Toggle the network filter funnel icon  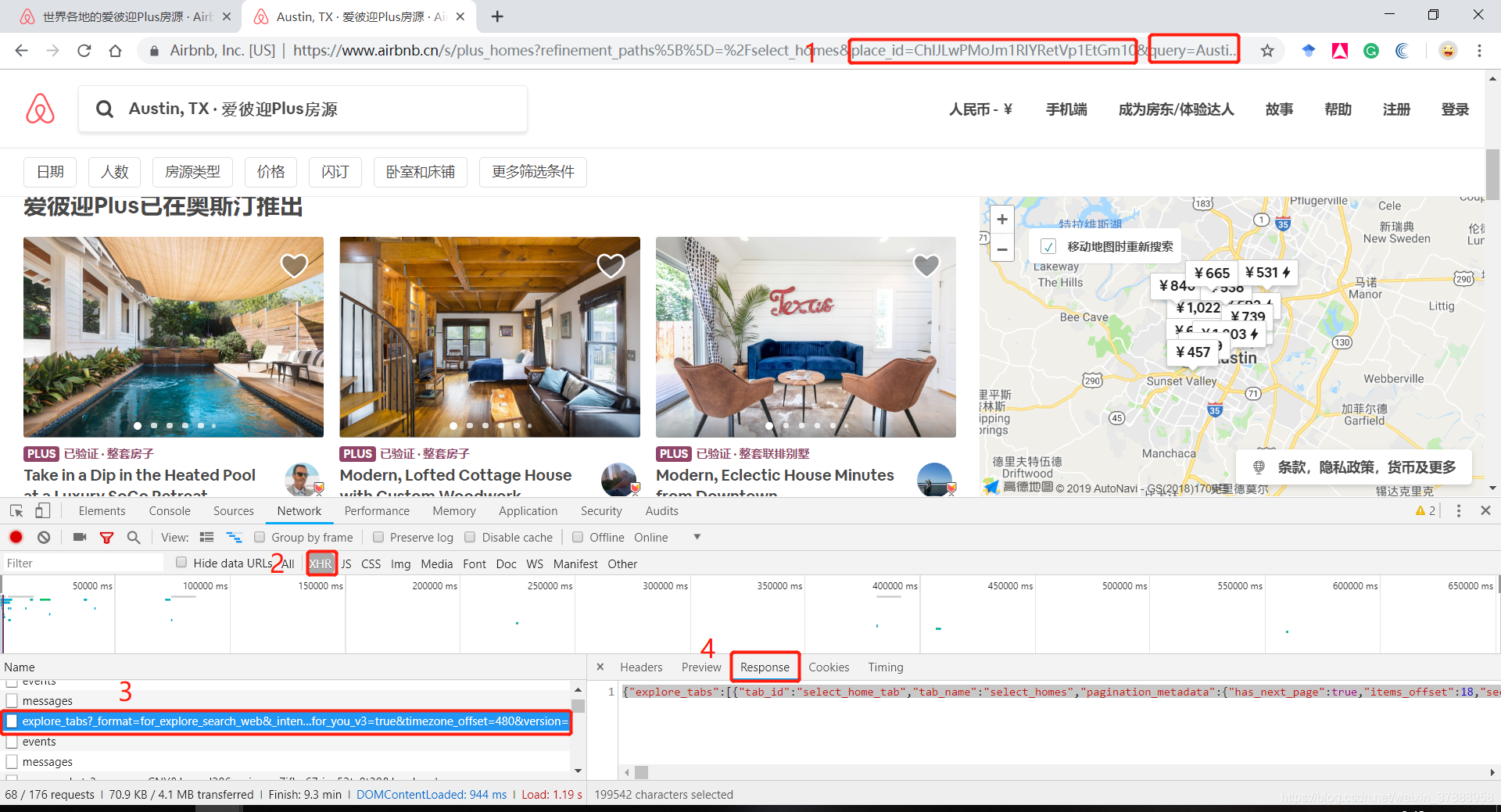point(107,538)
